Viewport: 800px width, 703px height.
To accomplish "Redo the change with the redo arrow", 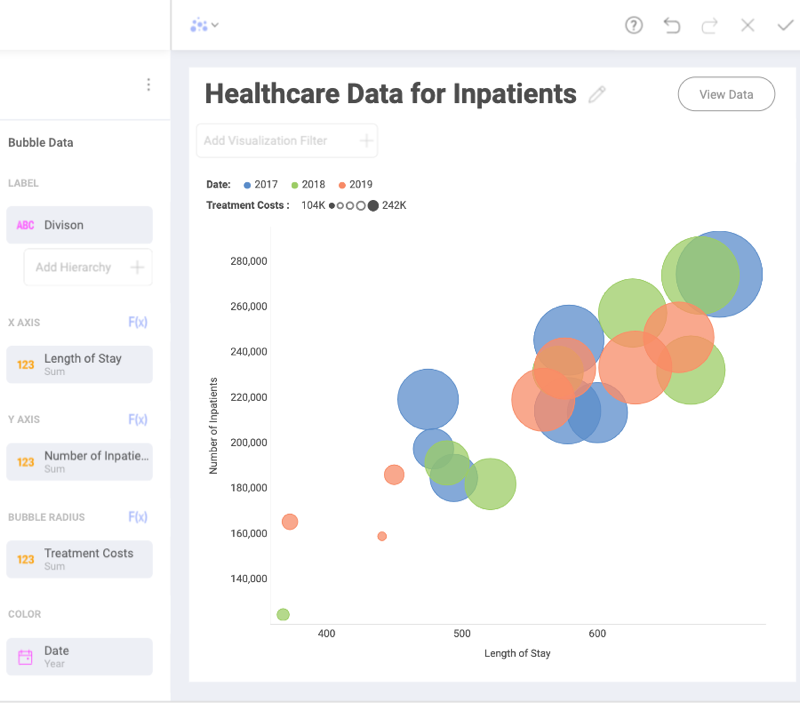I will click(710, 25).
